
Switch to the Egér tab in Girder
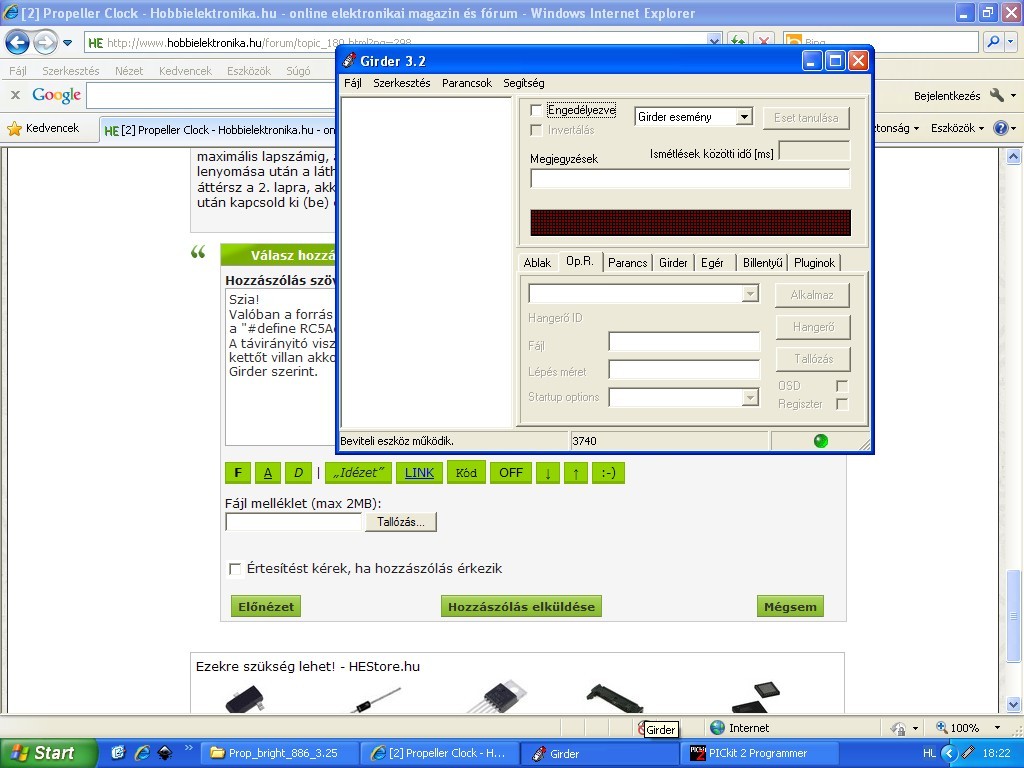pos(712,263)
